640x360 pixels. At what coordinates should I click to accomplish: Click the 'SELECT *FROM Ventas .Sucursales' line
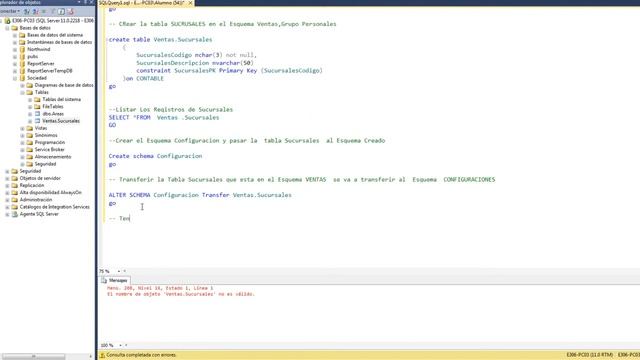(x=164, y=118)
